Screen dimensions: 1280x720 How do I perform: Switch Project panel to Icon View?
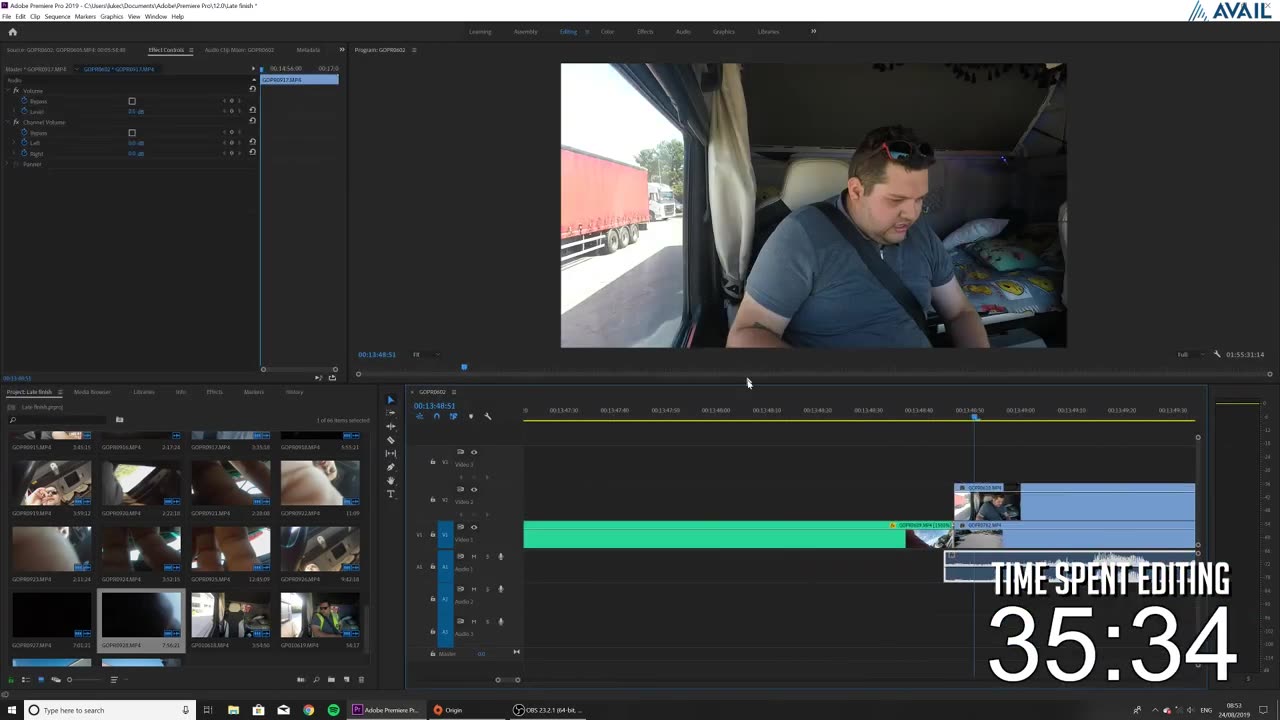pyautogui.click(x=41, y=680)
